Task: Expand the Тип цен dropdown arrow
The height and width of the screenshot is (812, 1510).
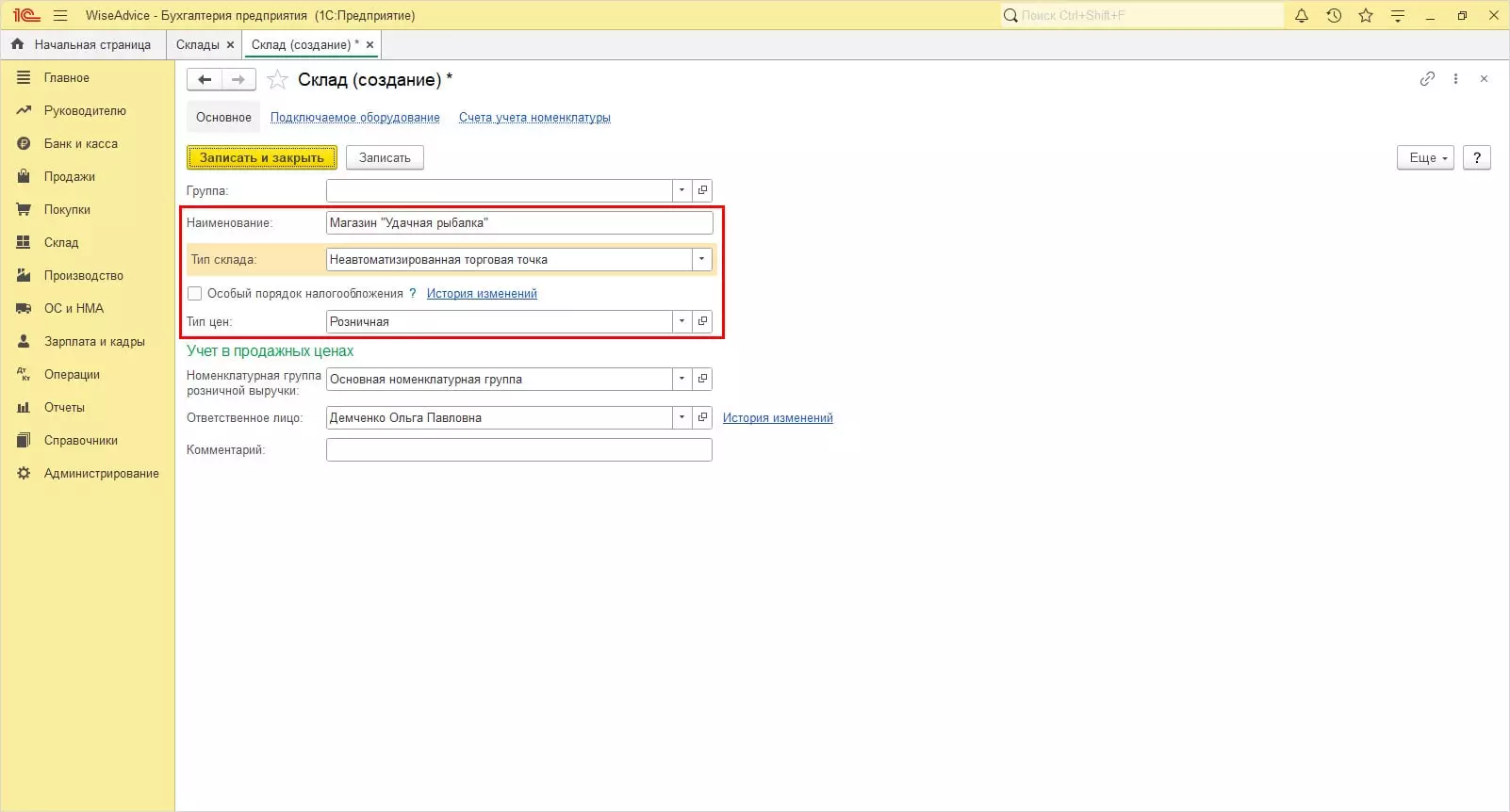Action: point(682,321)
